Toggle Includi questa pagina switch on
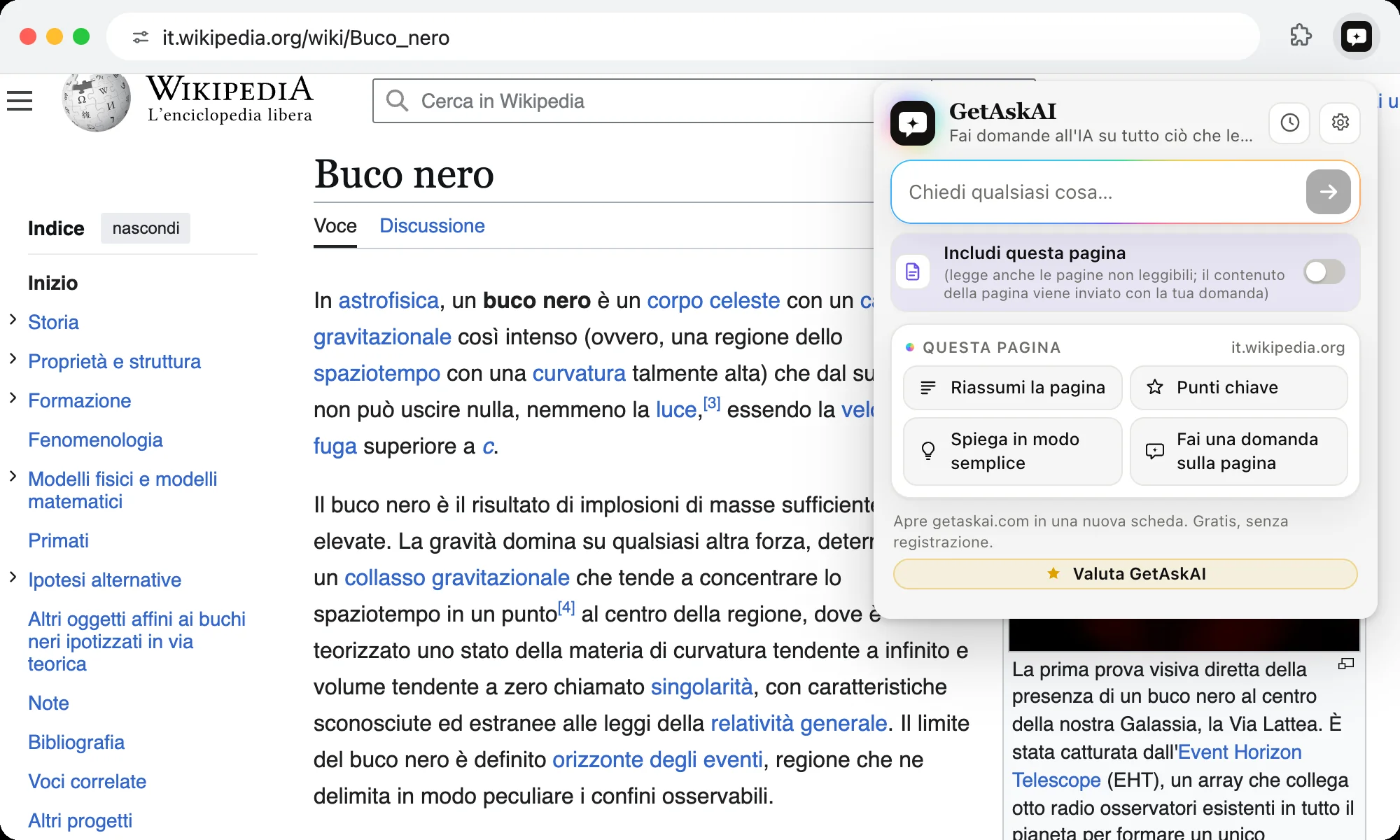The width and height of the screenshot is (1400, 840). tap(1324, 272)
